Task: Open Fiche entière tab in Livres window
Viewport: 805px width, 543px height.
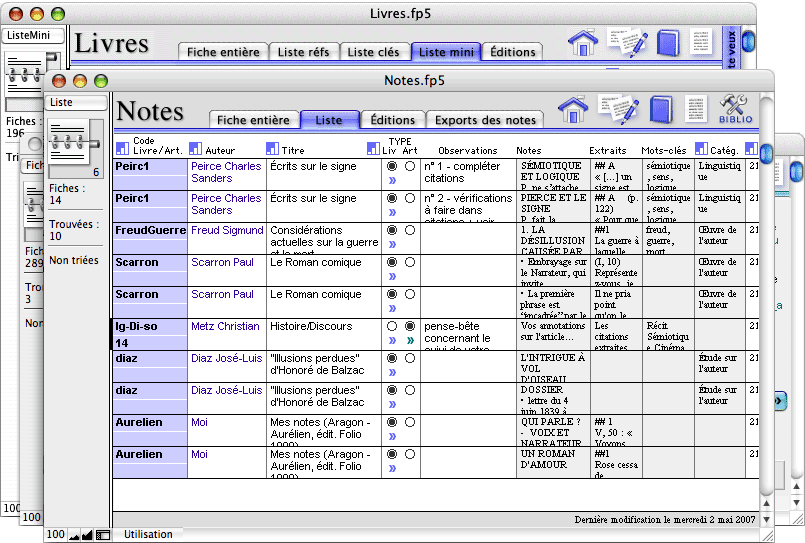Action: click(223, 52)
